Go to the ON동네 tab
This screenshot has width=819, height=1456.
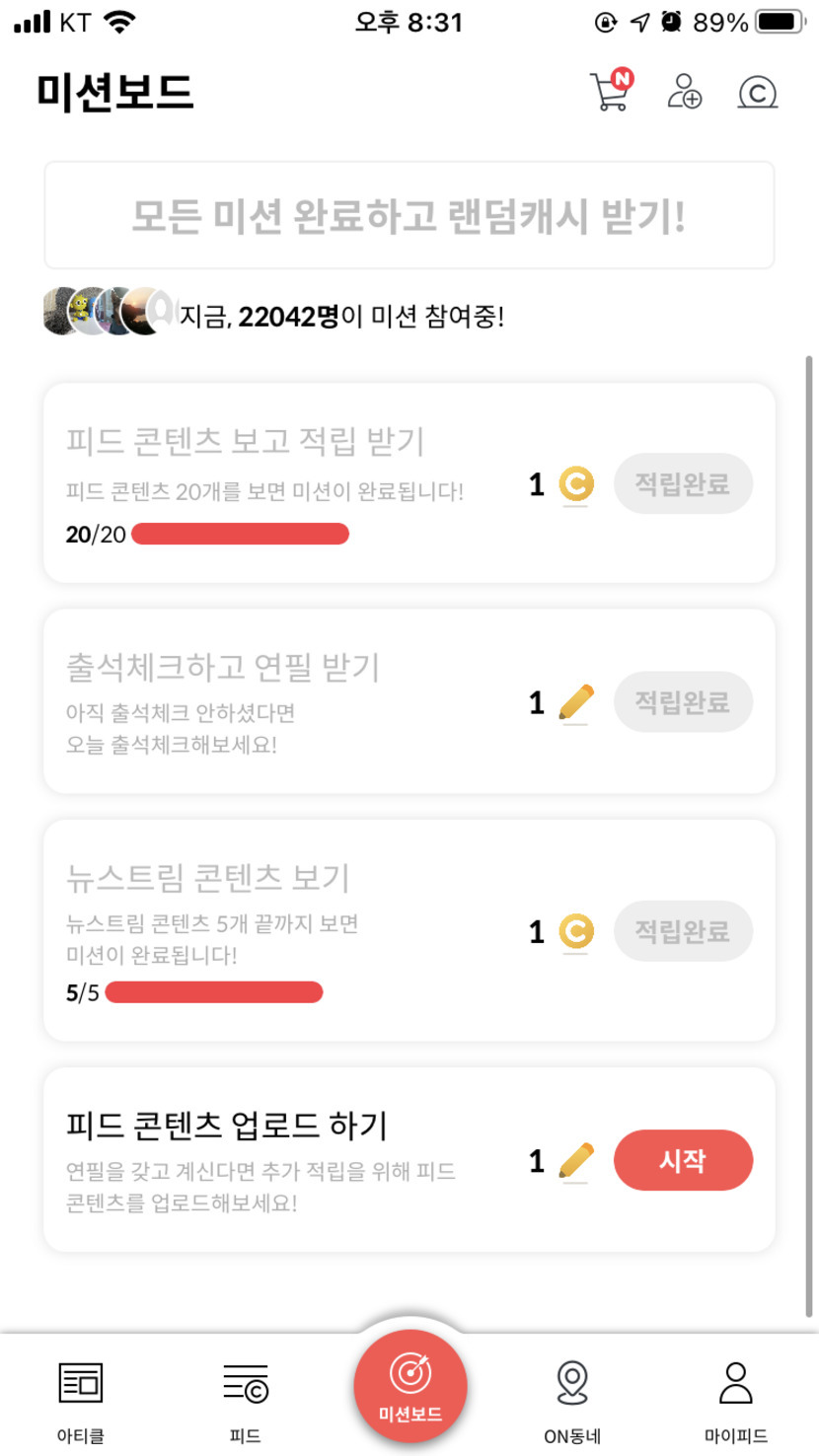click(x=572, y=1399)
